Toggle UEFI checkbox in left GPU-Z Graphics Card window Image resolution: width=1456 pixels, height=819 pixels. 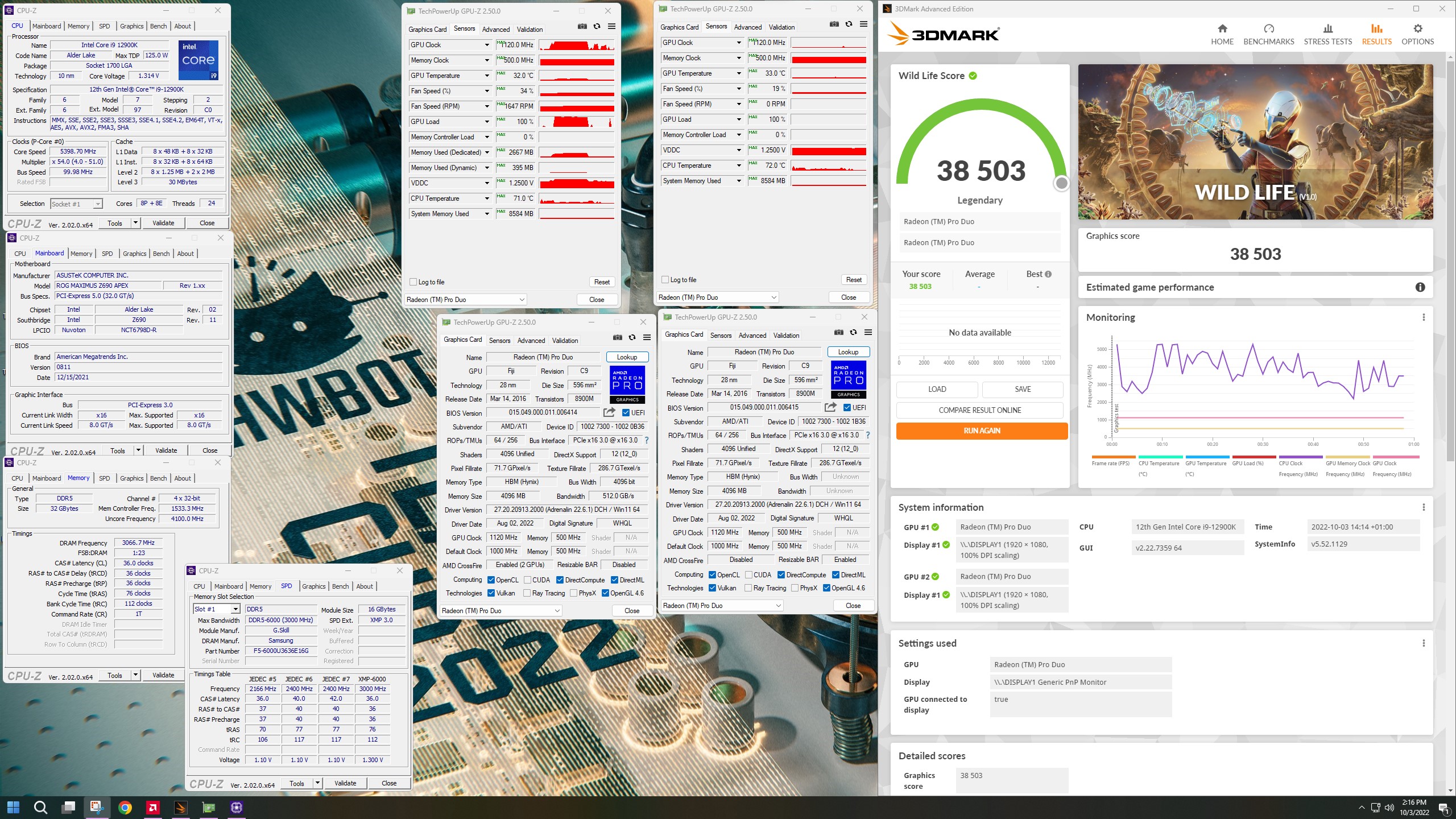click(x=626, y=413)
